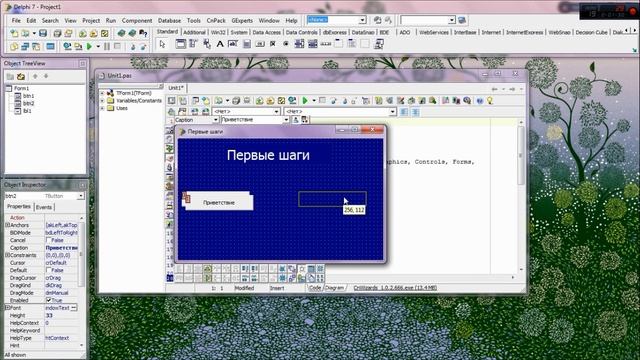This screenshot has height=360, width=640.
Task: Toggle the Default False checkbox
Action: pyautogui.click(x=49, y=270)
